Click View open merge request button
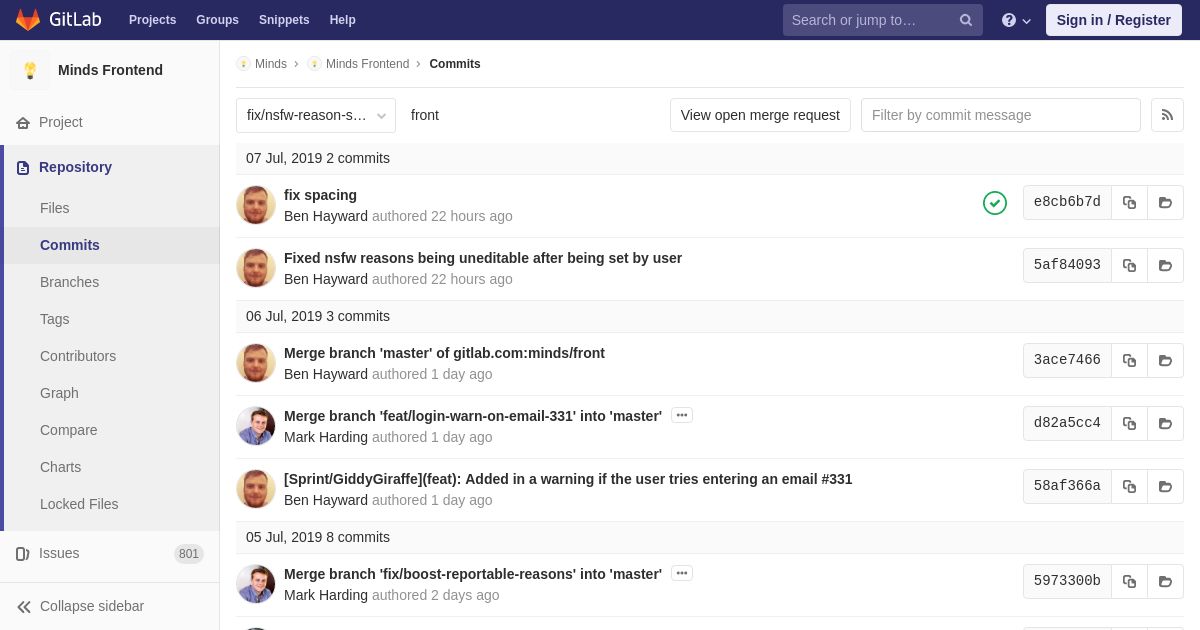Viewport: 1200px width, 630px height. tap(760, 115)
